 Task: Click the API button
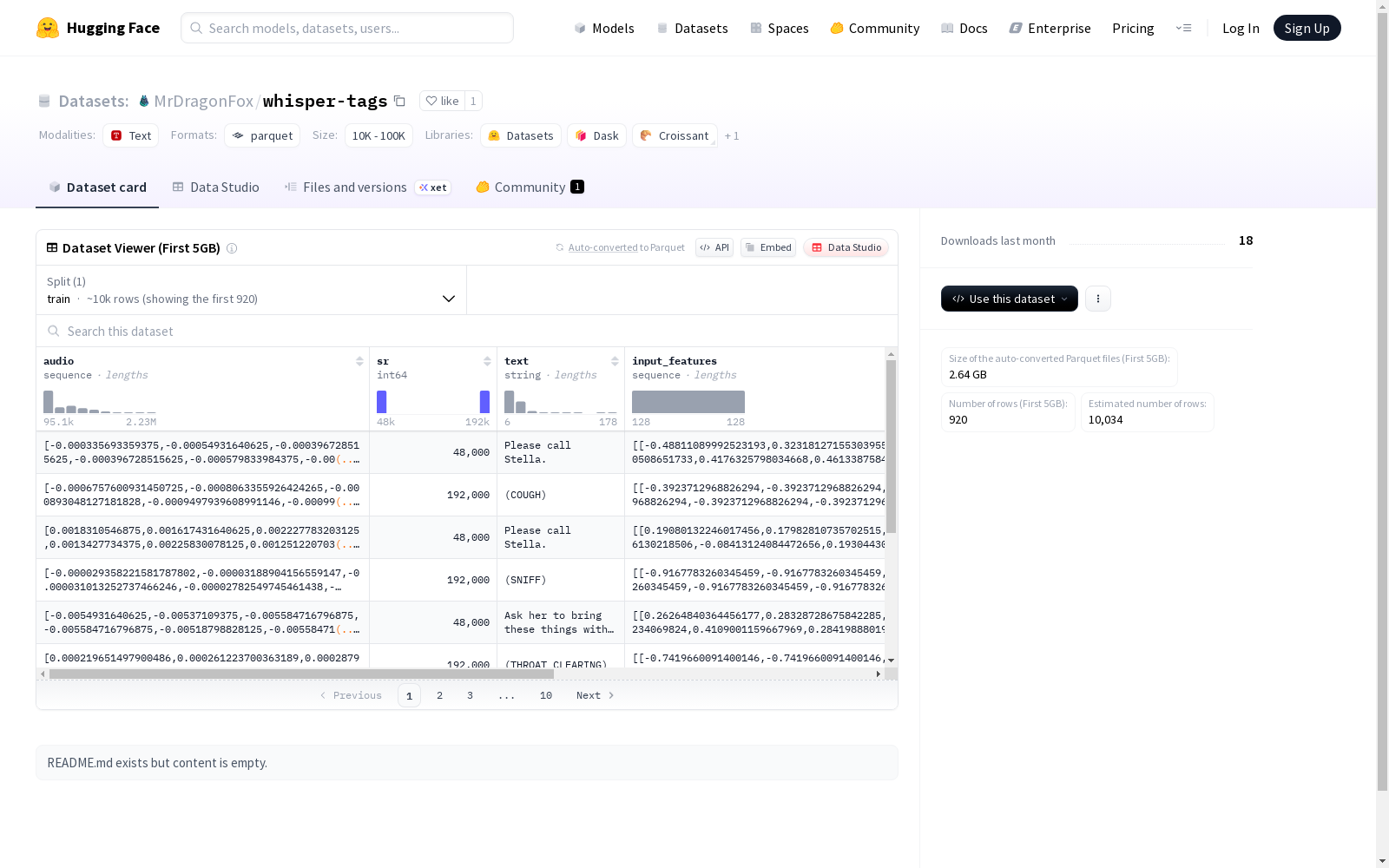714,247
